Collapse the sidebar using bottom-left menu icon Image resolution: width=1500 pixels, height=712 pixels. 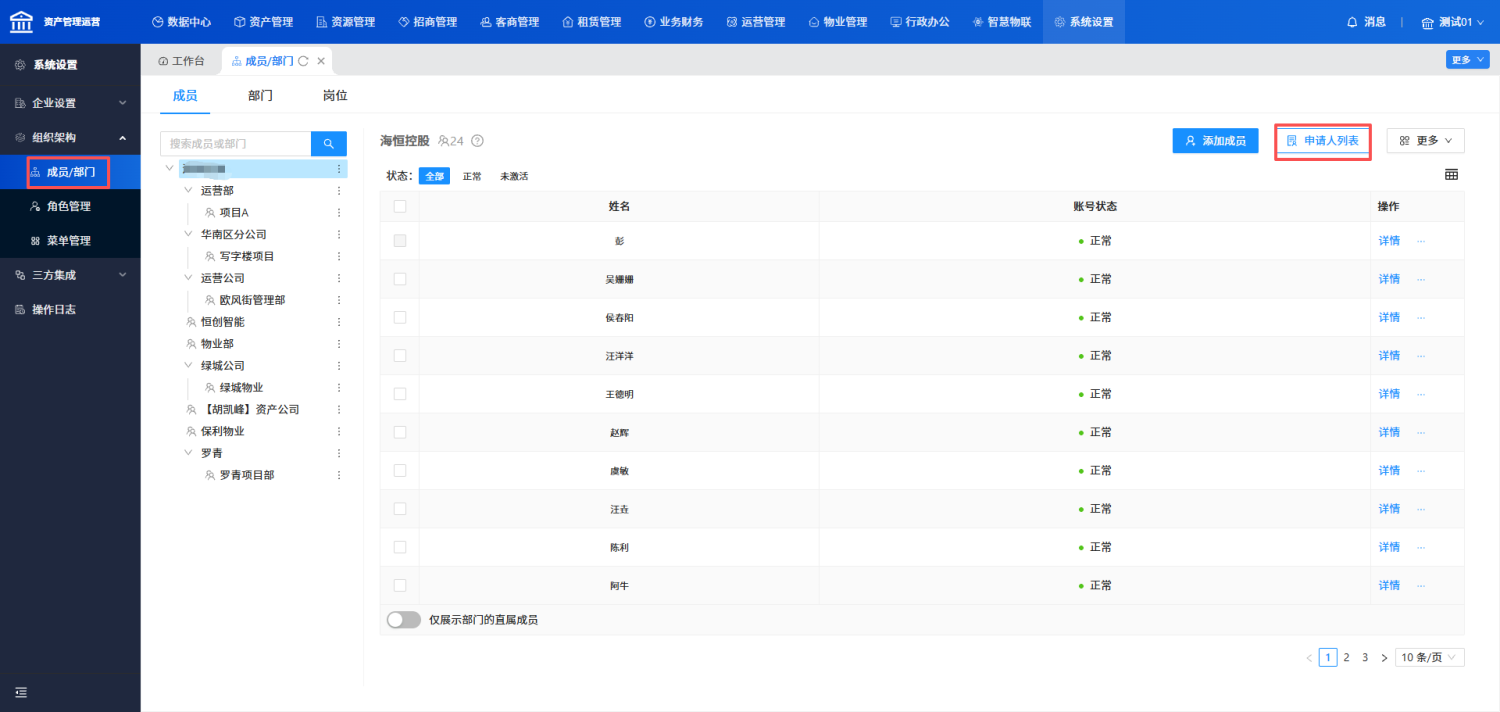pyautogui.click(x=21, y=692)
